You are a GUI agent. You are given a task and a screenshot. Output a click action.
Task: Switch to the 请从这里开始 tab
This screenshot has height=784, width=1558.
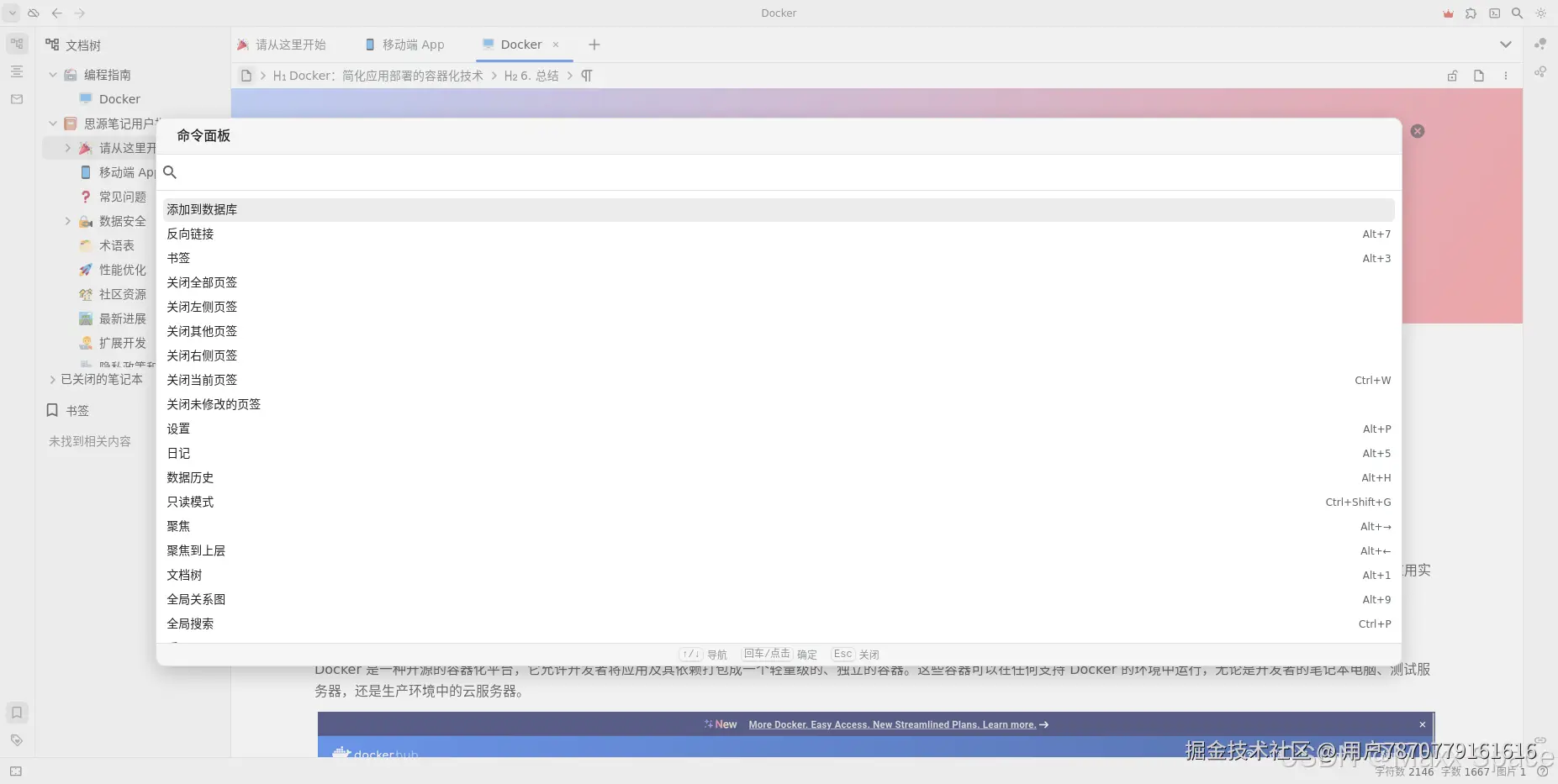coord(282,45)
